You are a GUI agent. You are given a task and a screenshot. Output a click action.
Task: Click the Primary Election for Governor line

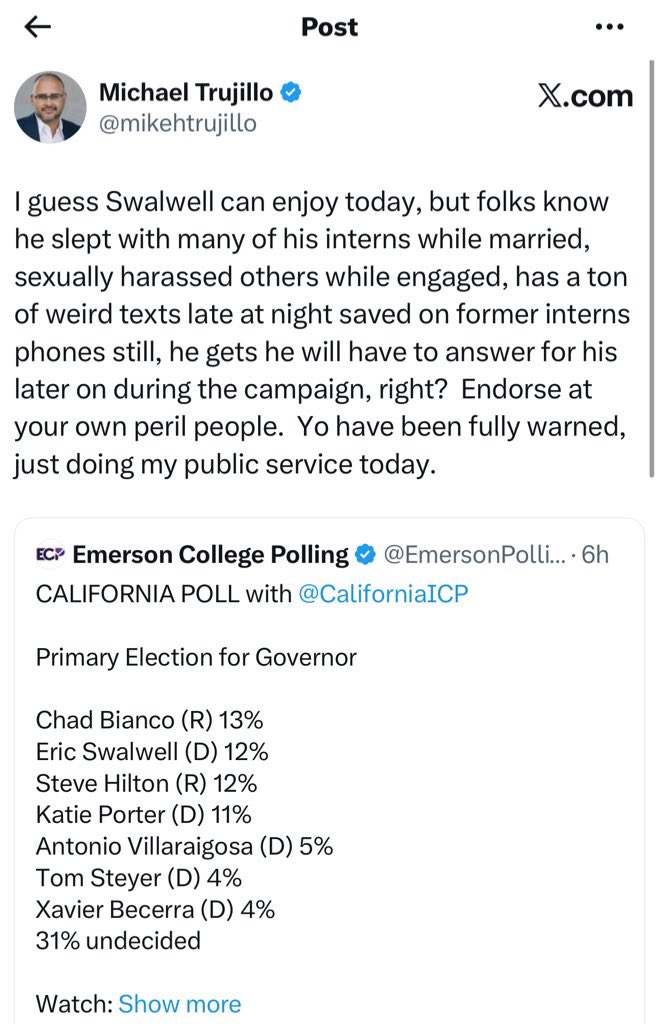click(x=196, y=657)
